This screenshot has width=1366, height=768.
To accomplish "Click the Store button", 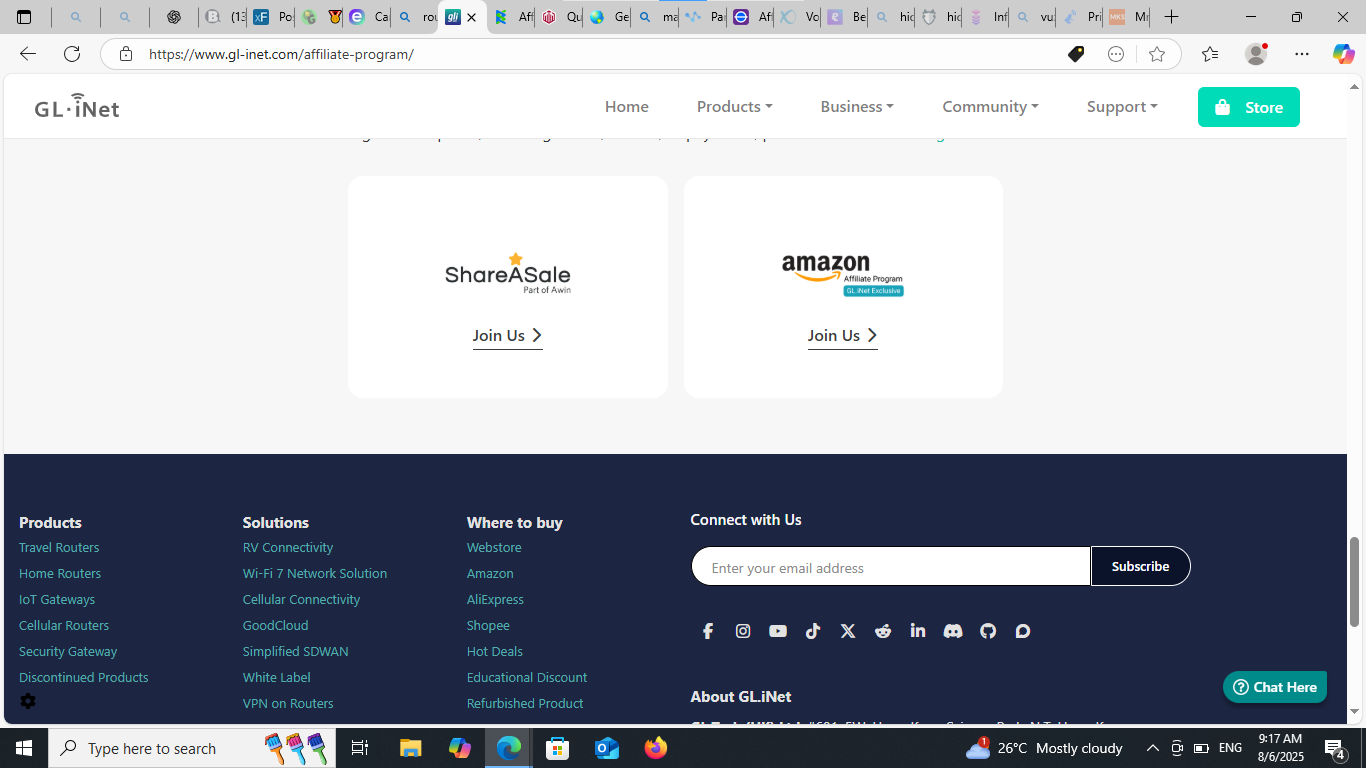I will (1249, 107).
